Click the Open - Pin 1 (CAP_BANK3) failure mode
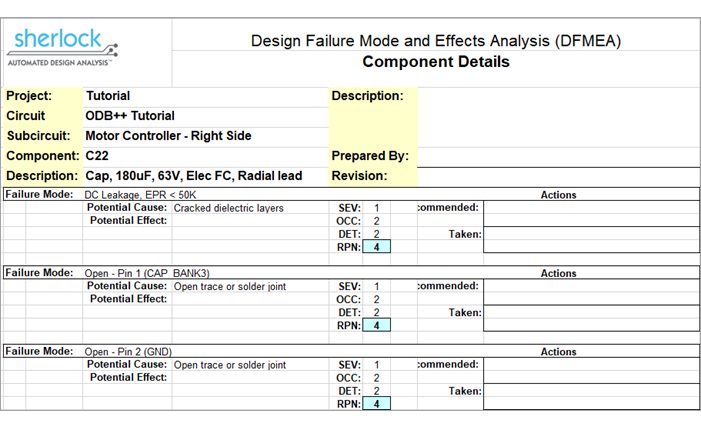The width and height of the screenshot is (701, 425). click(x=147, y=274)
